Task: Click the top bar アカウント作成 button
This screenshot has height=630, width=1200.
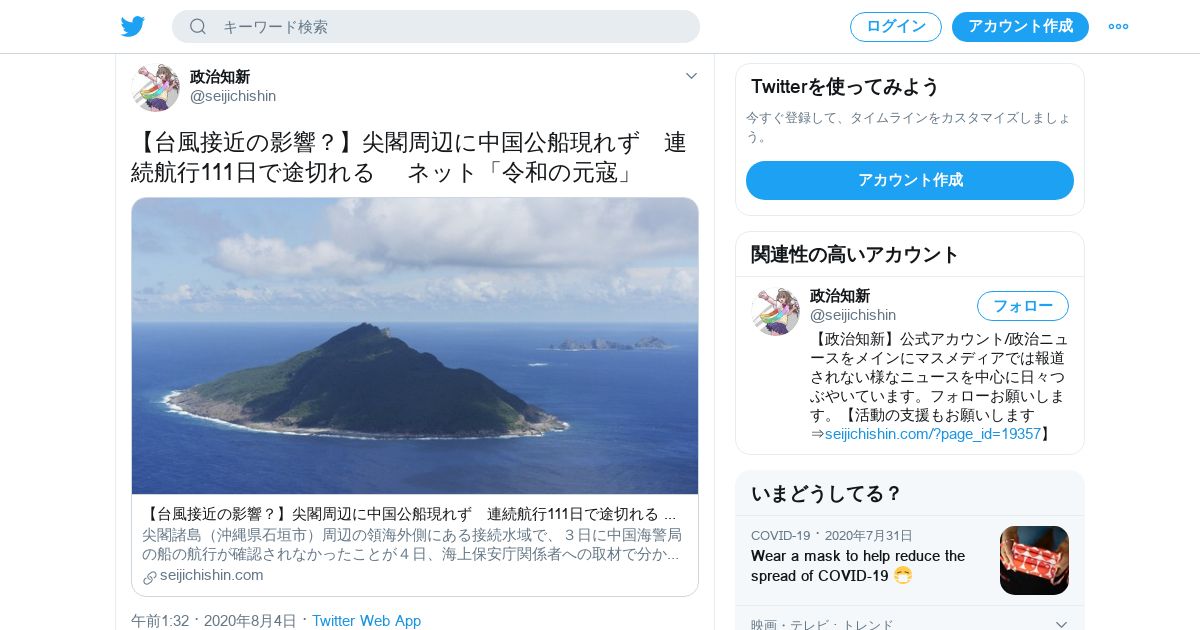Action: point(1020,27)
